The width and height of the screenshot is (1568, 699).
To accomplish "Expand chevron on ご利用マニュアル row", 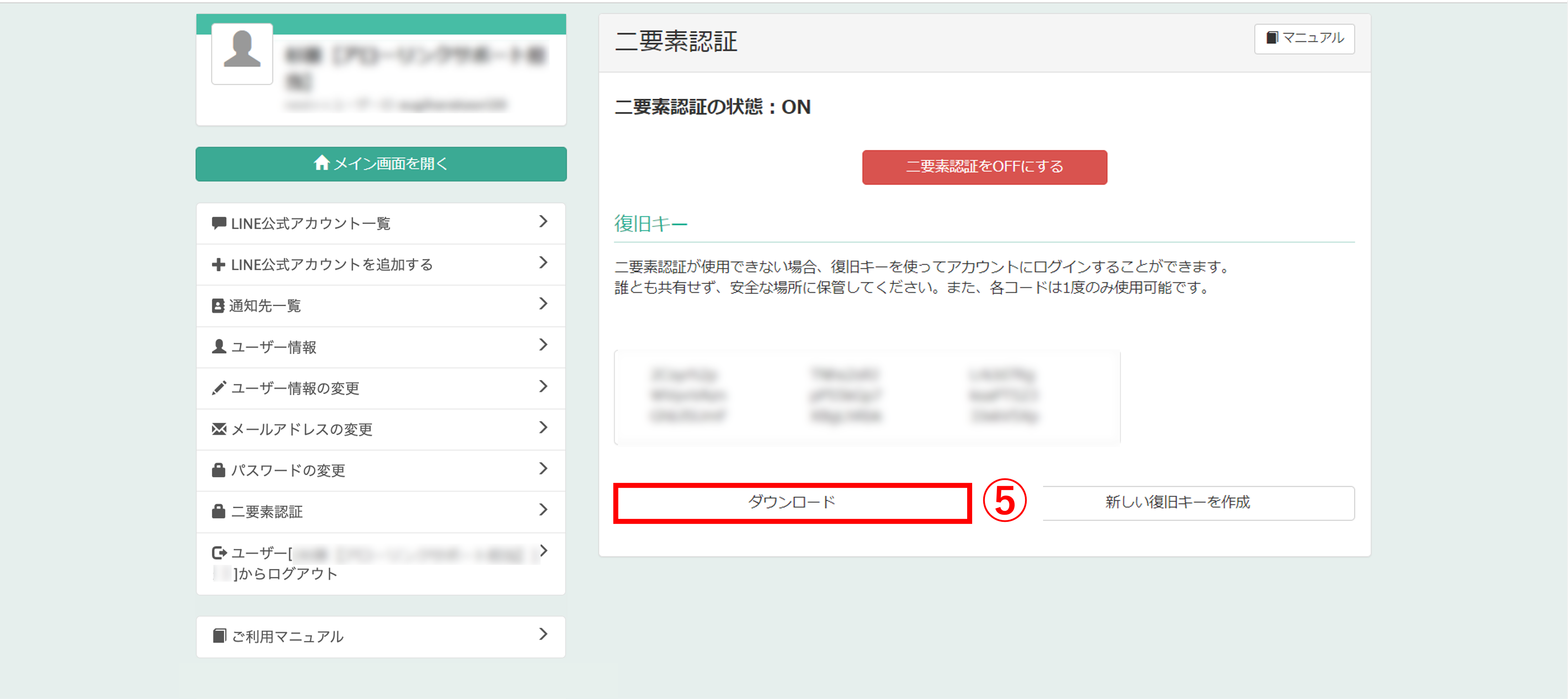I will (543, 634).
